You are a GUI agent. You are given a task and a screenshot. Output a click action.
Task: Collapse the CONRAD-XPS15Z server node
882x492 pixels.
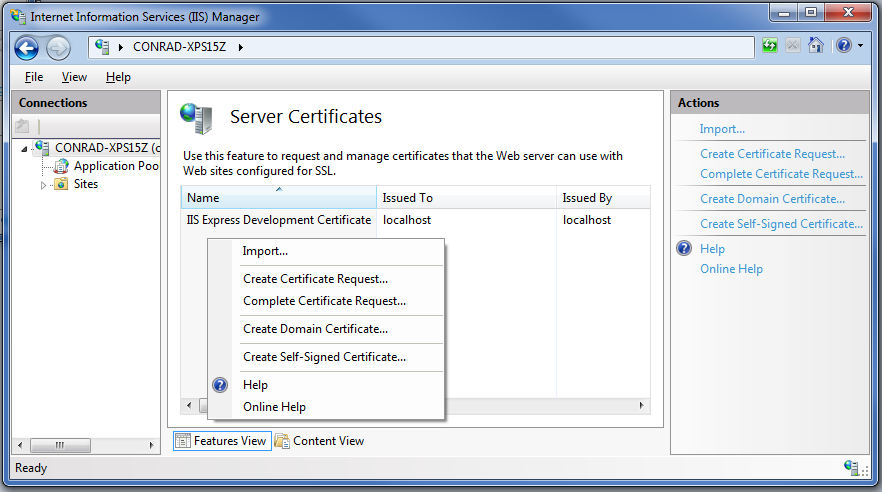24,149
